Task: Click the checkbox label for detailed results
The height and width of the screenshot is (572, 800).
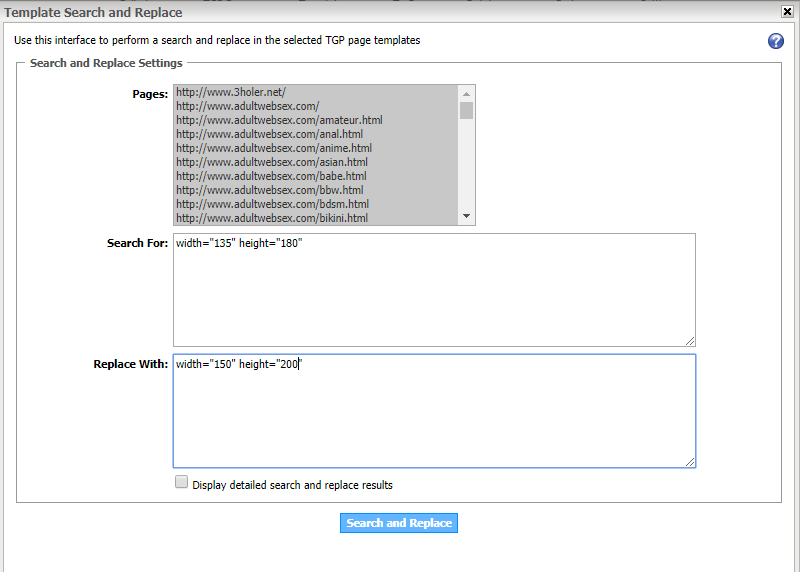Action: [292, 485]
